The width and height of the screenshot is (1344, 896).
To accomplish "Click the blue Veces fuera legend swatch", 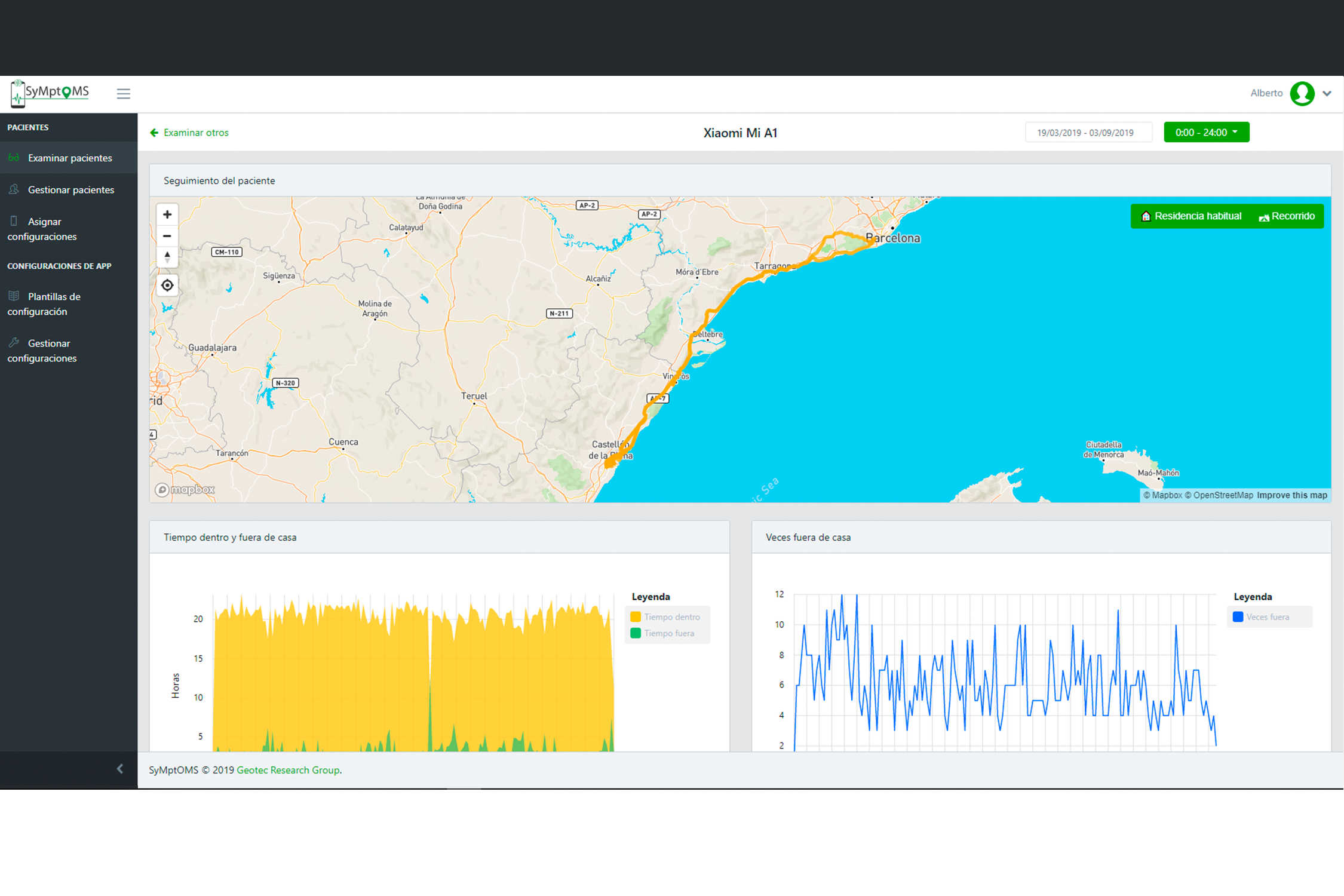I will 1238,617.
